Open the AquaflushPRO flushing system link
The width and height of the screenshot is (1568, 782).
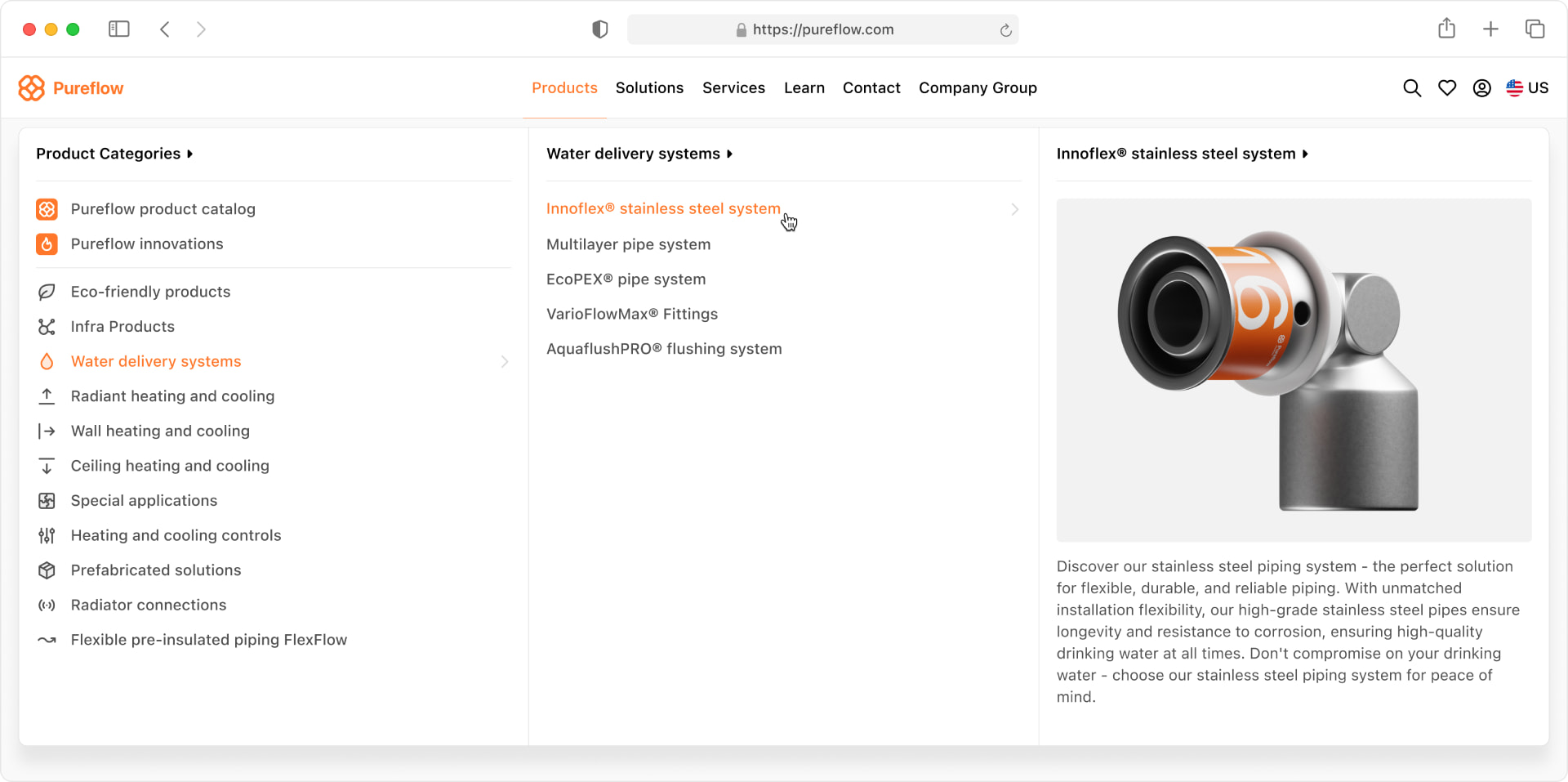point(664,349)
